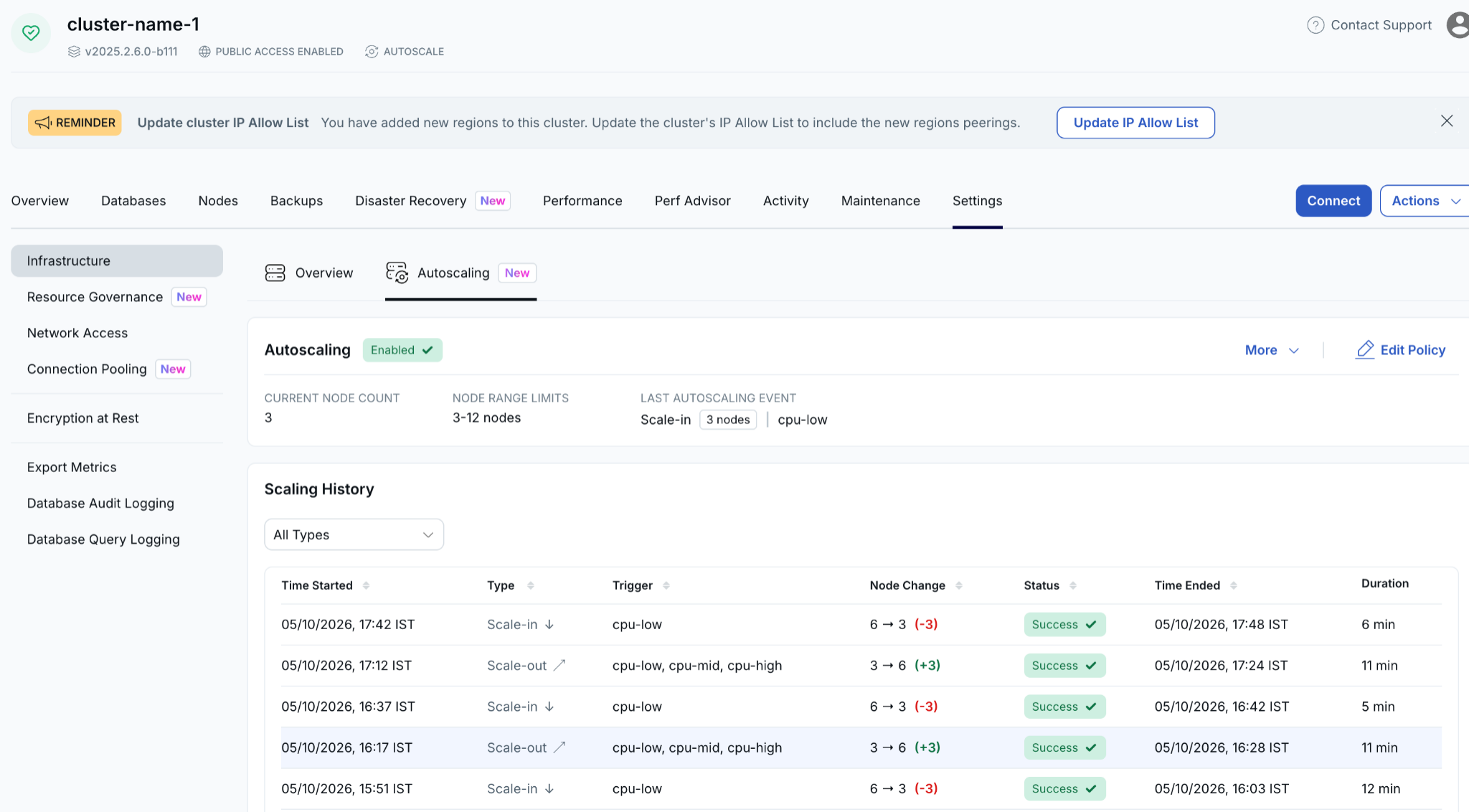Image resolution: width=1469 pixels, height=812 pixels.
Task: Click the '05/10/2026, 17:12 IST' start time
Action: [346, 666]
